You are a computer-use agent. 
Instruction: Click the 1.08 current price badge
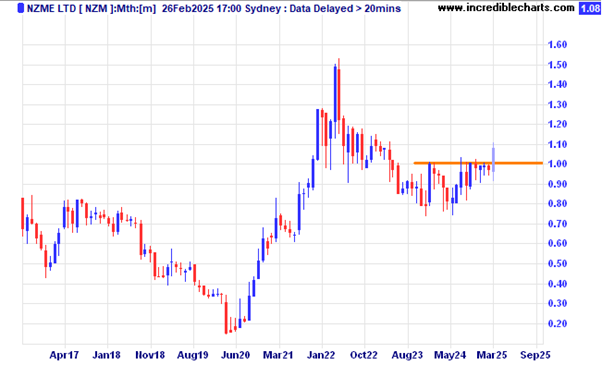coord(590,8)
